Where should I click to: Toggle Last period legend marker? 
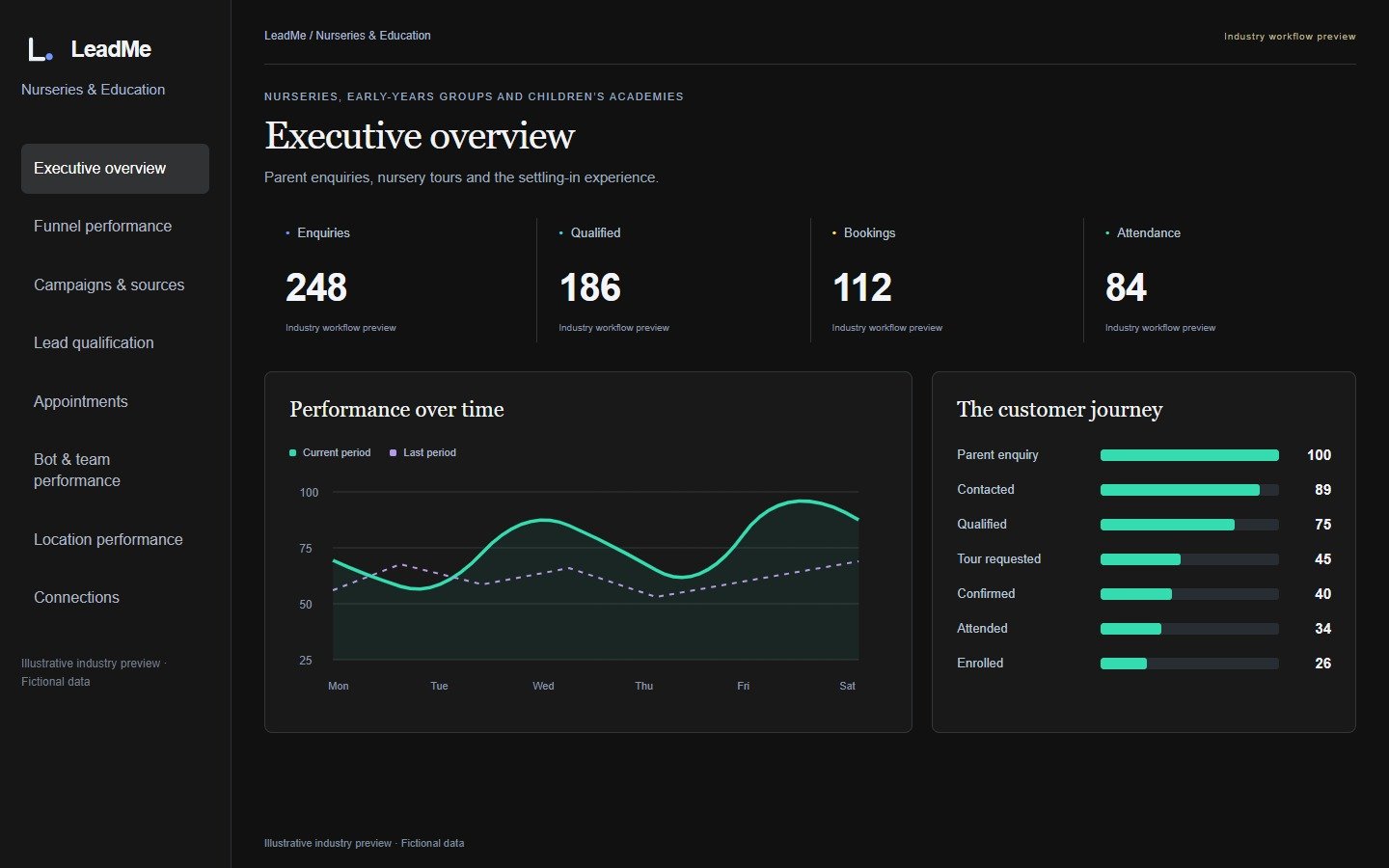pos(393,452)
